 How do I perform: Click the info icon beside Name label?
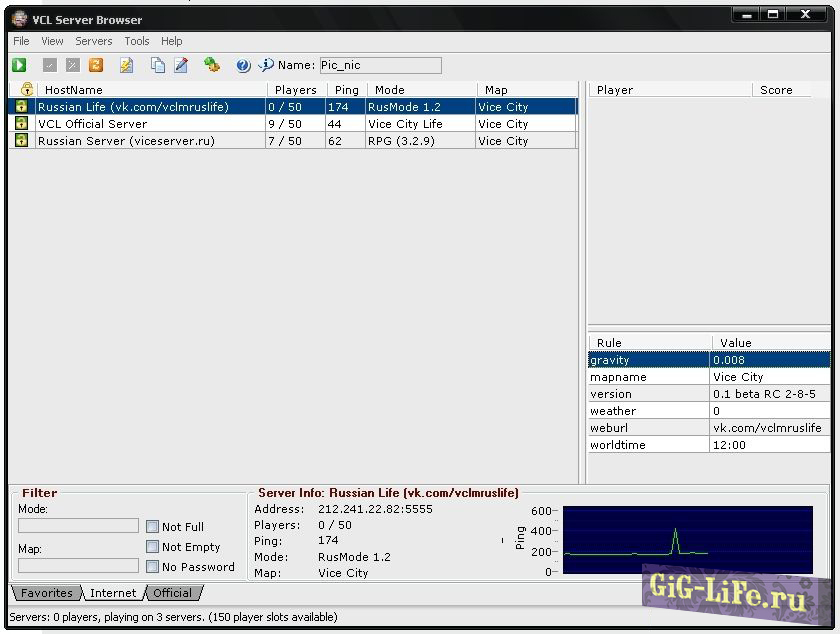266,65
